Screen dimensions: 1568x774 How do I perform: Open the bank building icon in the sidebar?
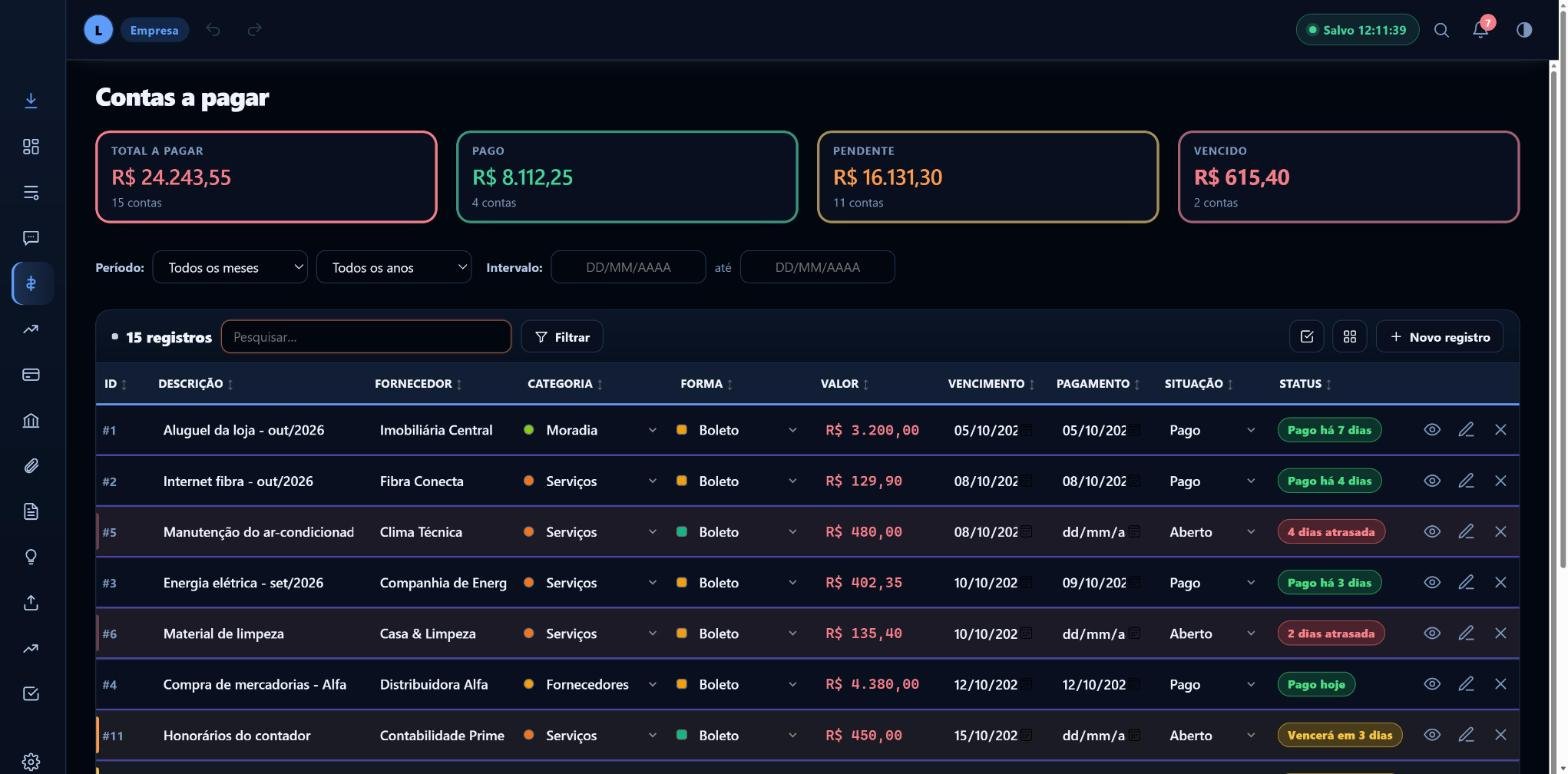pos(31,420)
